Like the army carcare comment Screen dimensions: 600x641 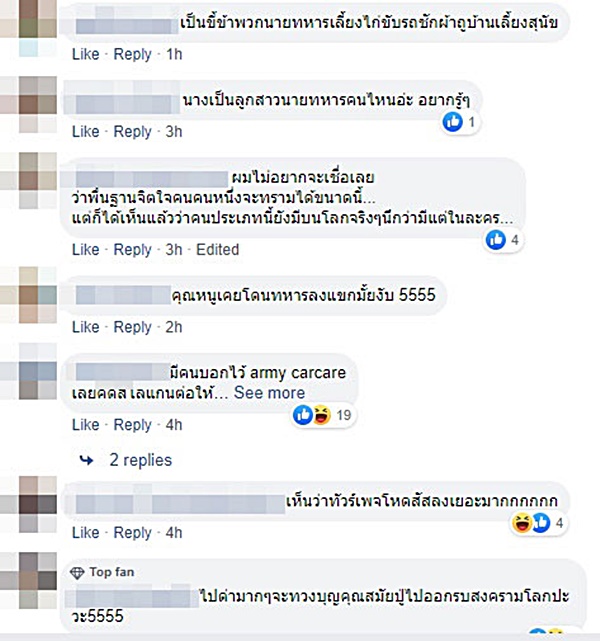[86, 425]
